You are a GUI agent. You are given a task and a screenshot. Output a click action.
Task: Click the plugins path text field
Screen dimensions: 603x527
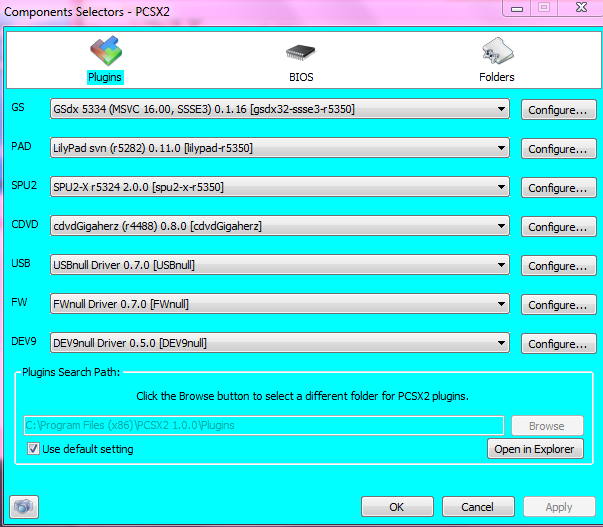pos(264,425)
